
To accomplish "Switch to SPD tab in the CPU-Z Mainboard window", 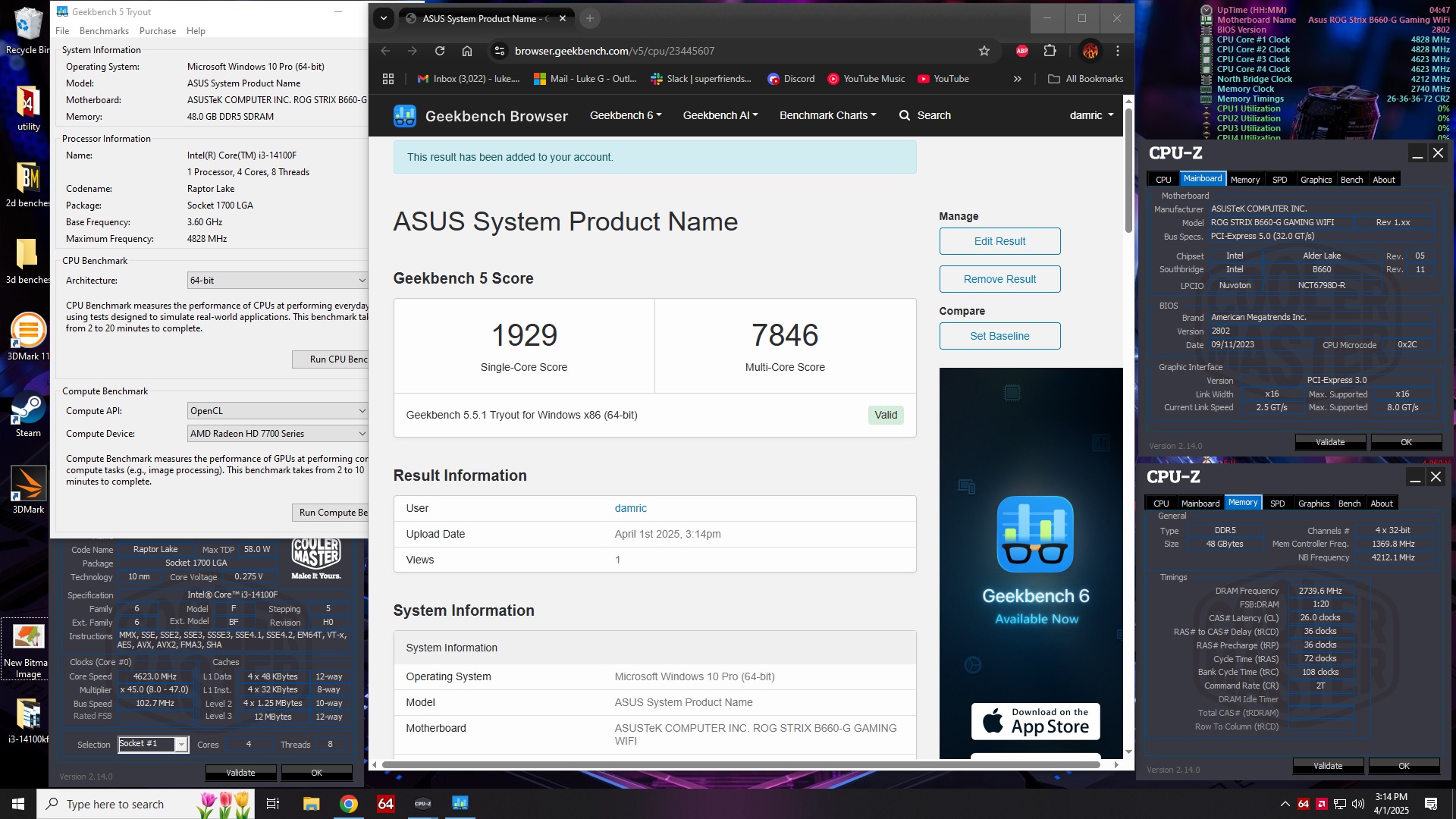I will tap(1280, 180).
